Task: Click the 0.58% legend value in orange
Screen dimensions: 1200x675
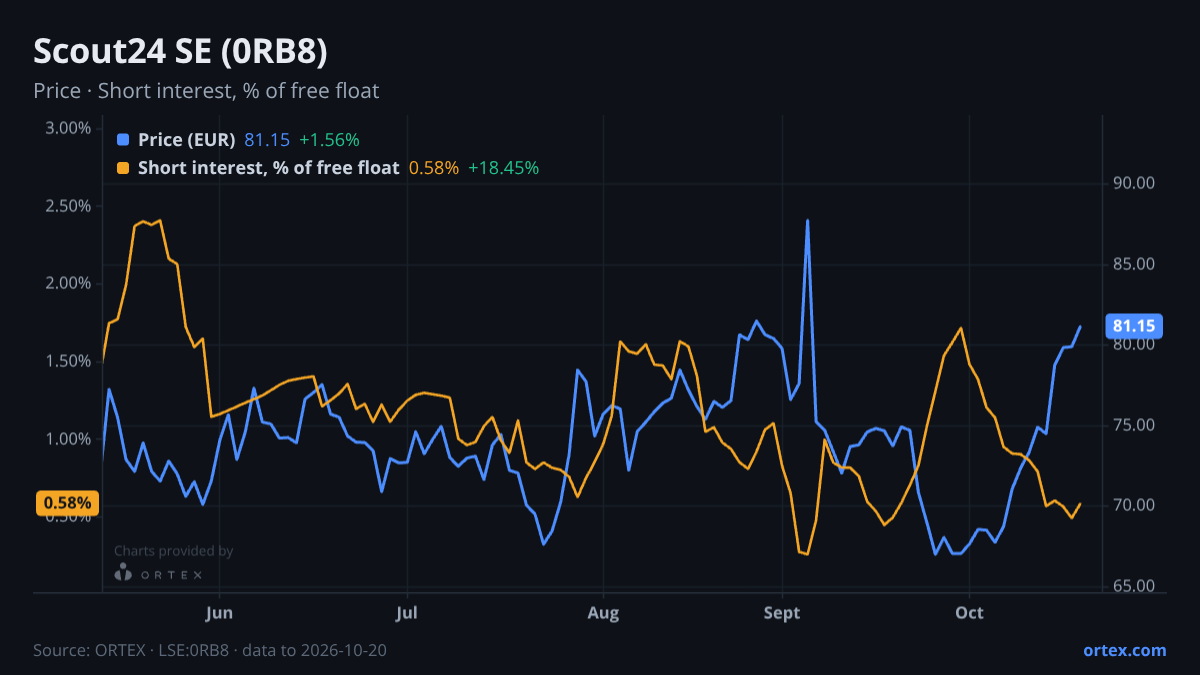Action: coord(434,168)
